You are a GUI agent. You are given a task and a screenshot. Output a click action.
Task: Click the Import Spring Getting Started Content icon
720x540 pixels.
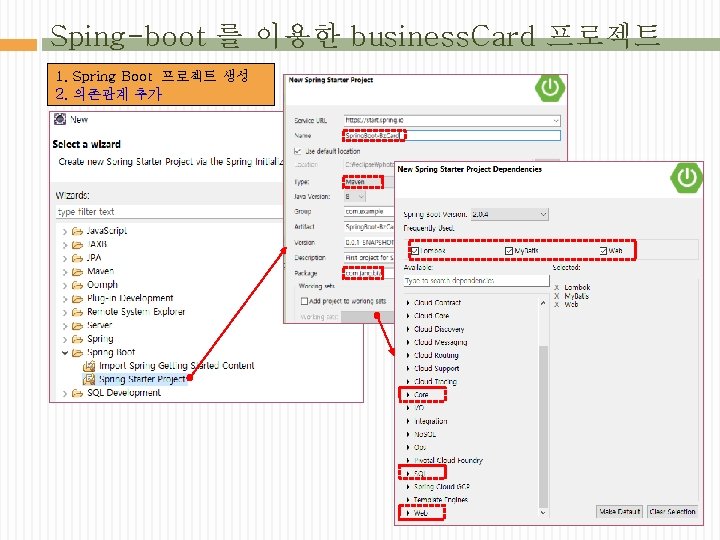pyautogui.click(x=89, y=366)
